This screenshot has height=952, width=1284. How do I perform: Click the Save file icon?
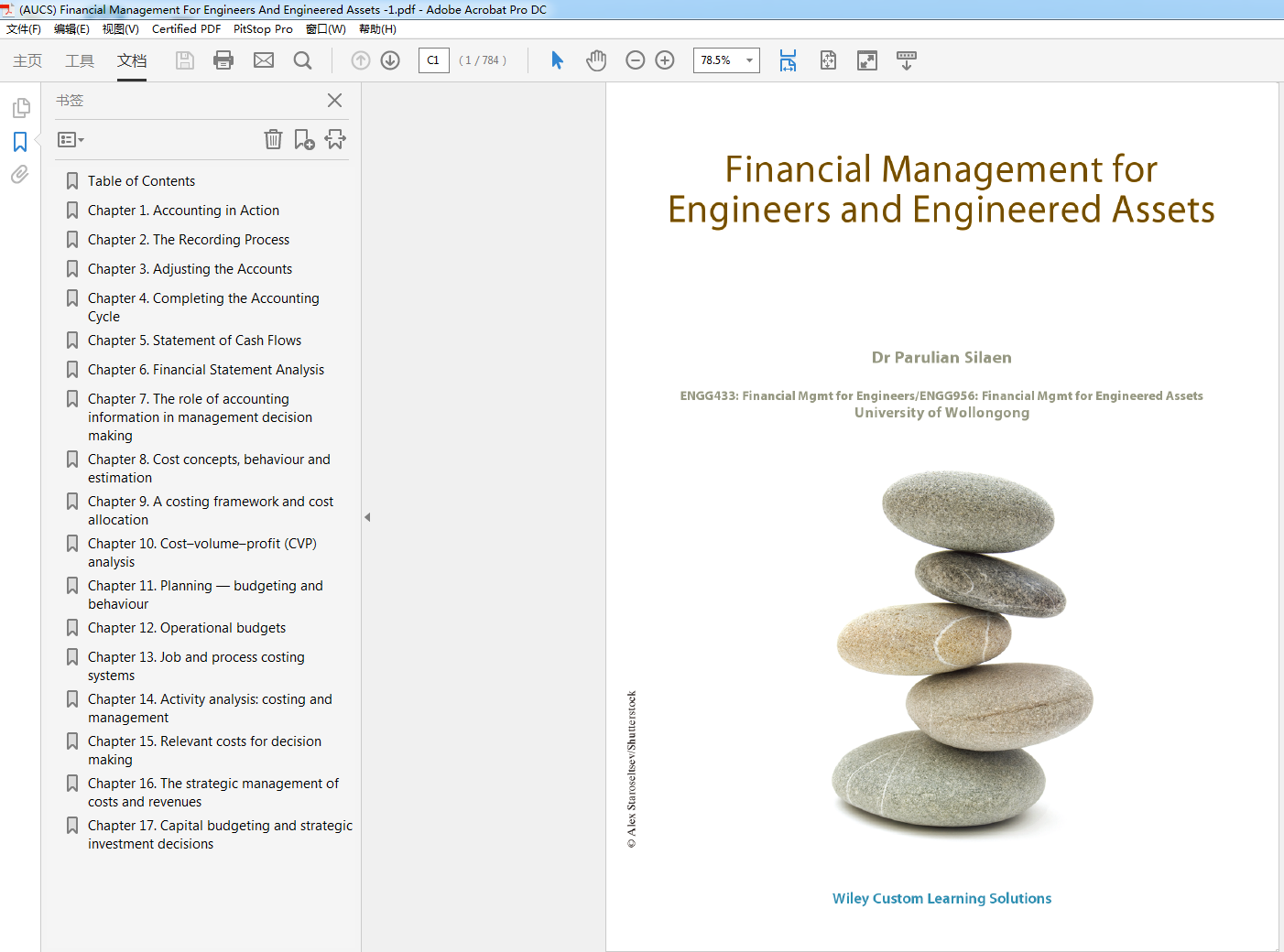[x=185, y=60]
